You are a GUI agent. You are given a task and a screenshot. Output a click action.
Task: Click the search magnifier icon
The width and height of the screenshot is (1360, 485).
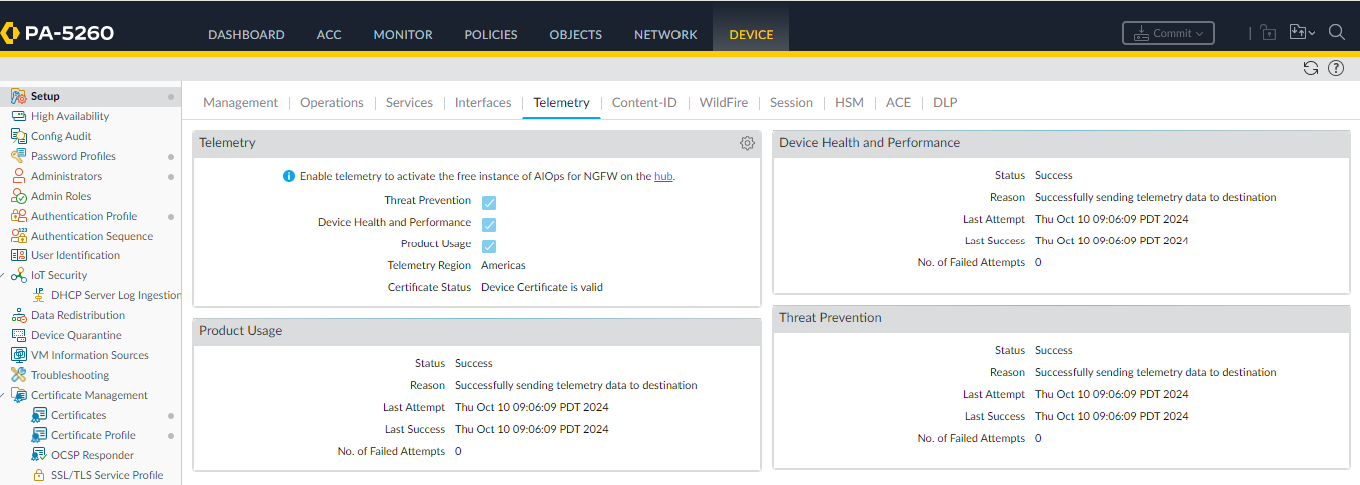[x=1336, y=33]
